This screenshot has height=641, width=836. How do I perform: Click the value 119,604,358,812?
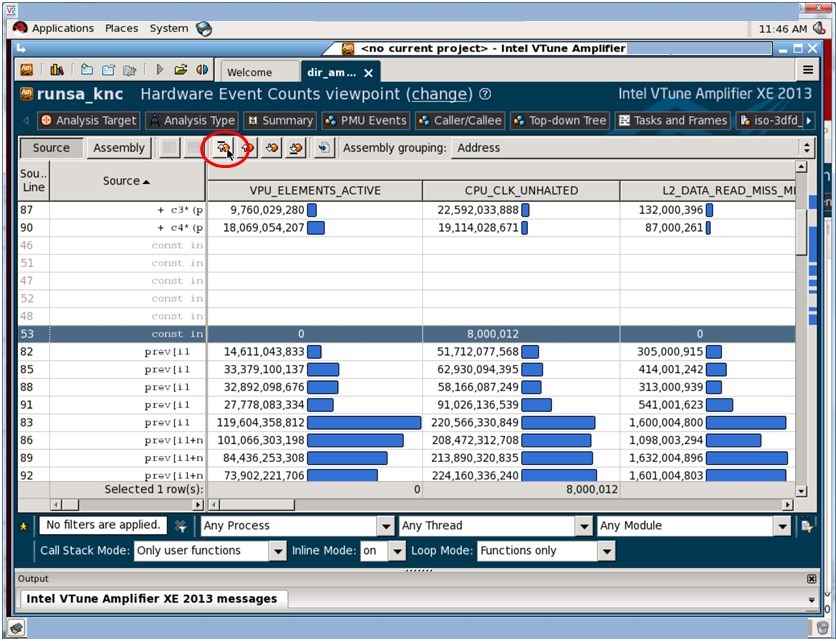point(261,423)
